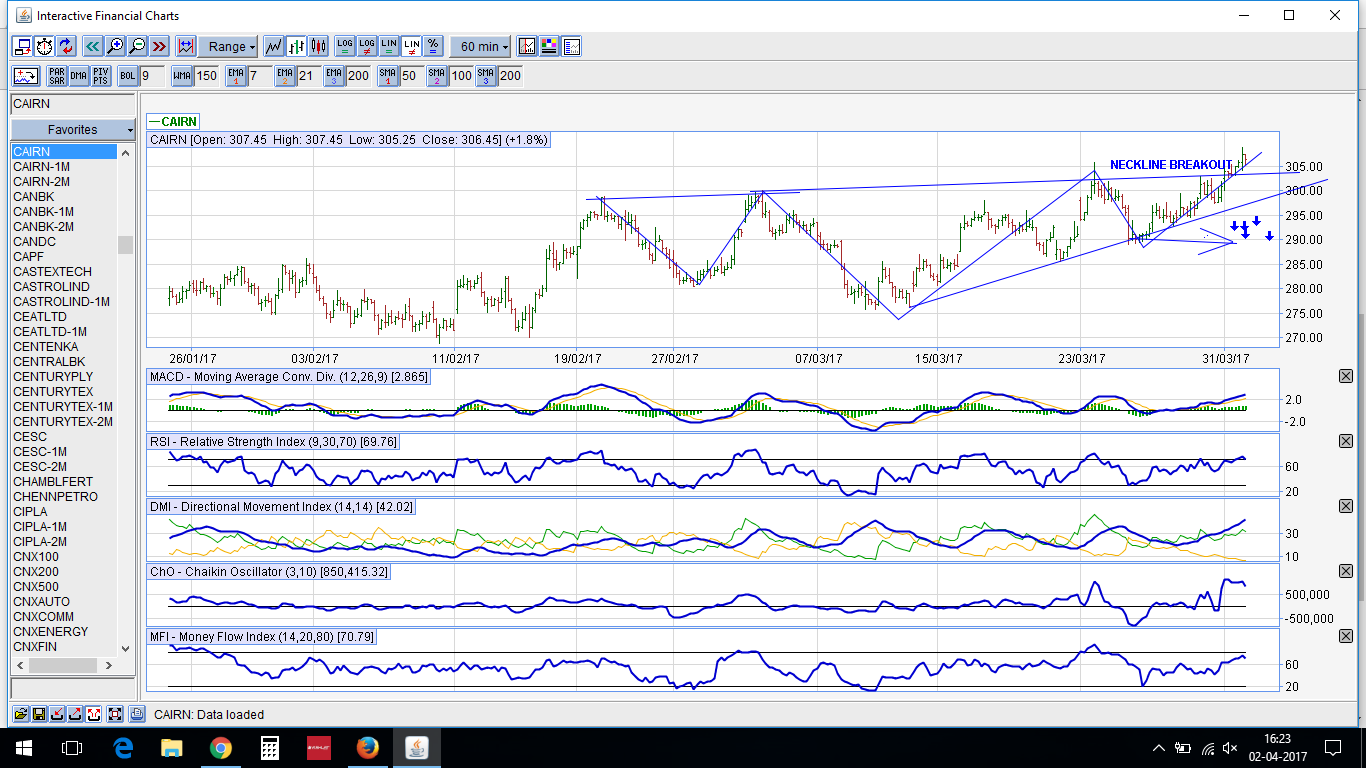Click the SMA 3 period field showing 200
The height and width of the screenshot is (768, 1366).
point(510,75)
